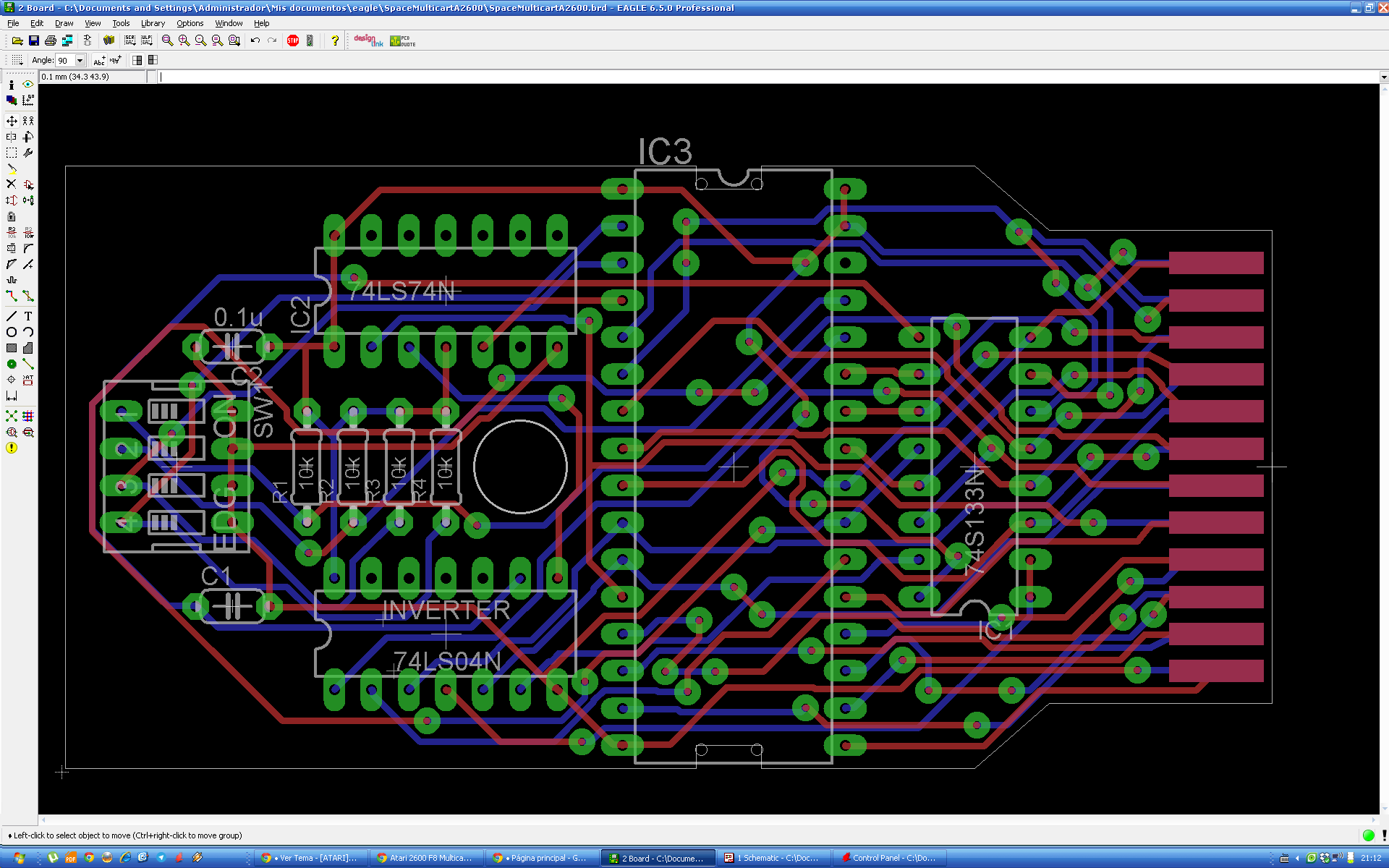Toggle mirrored text button
Viewport: 1389px width, 868px height.
click(x=116, y=60)
